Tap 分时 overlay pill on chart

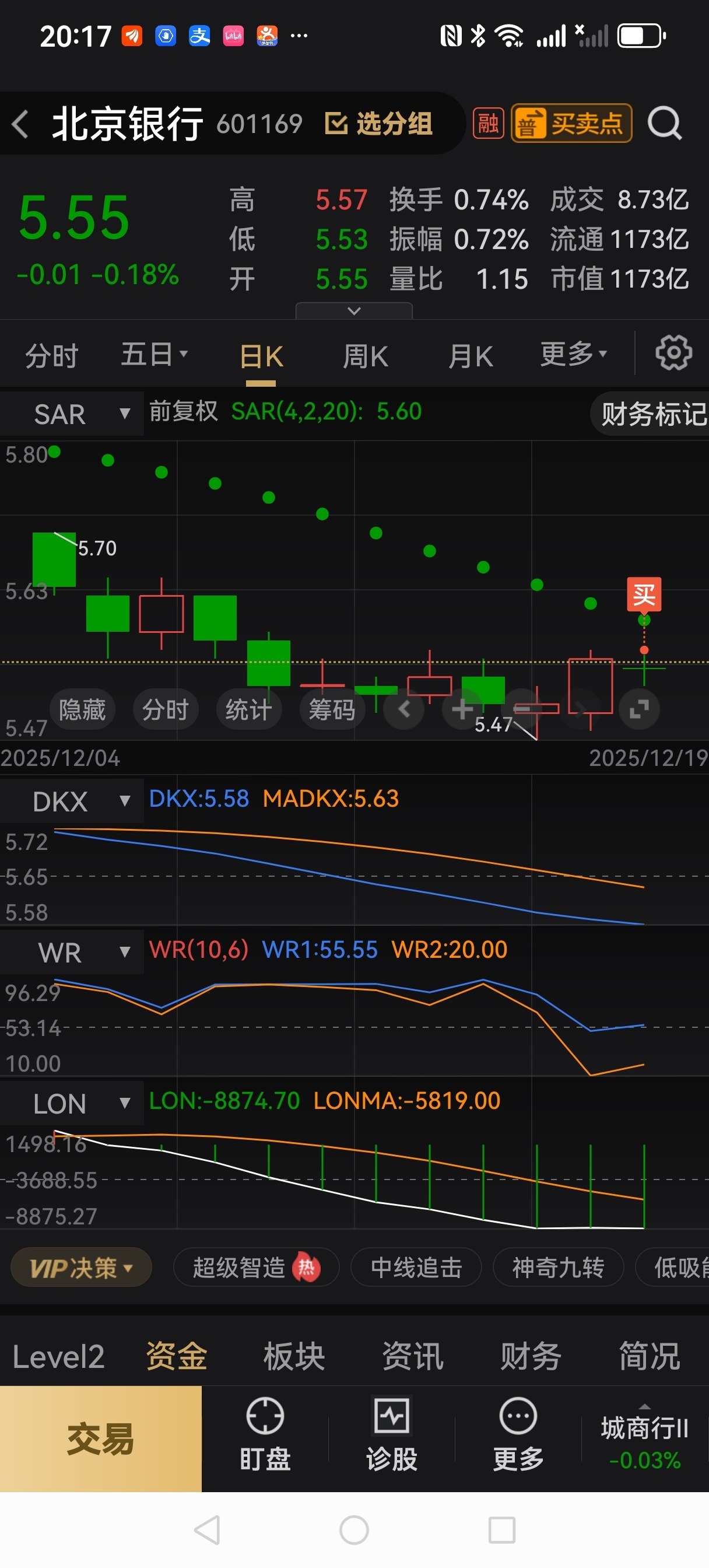pyautogui.click(x=166, y=710)
